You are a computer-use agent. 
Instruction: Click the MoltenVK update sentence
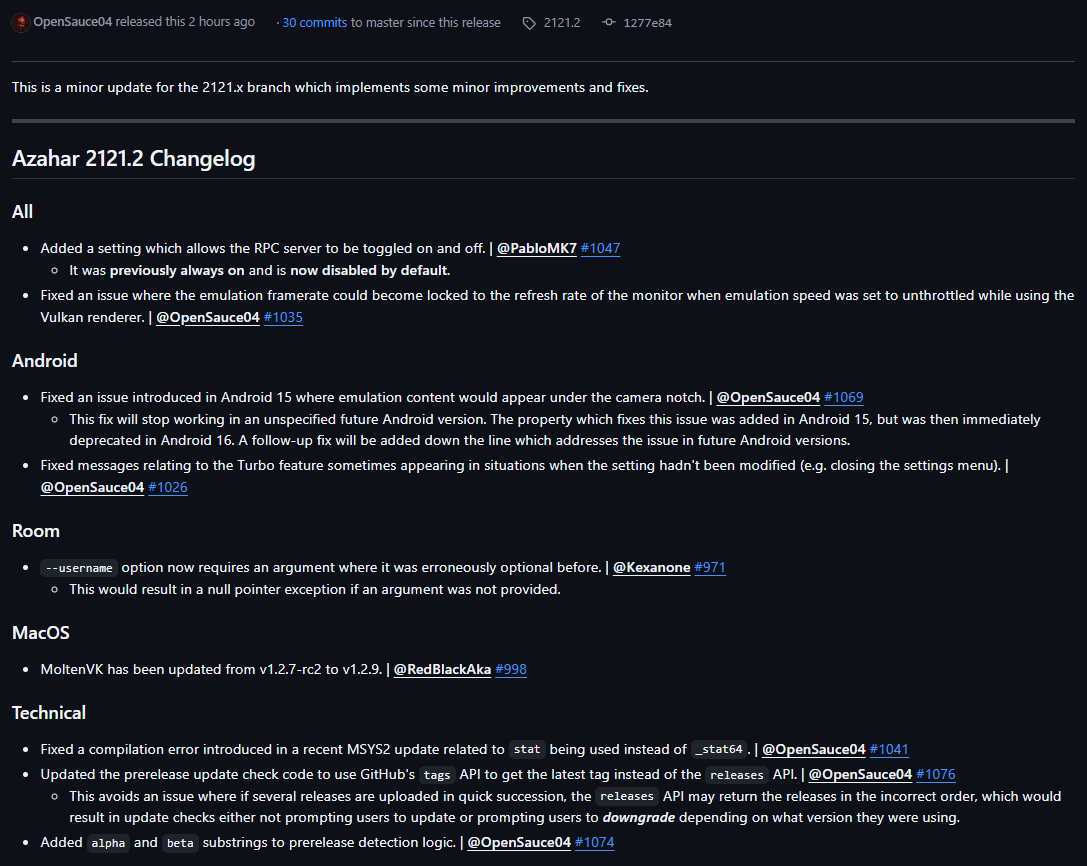(211, 669)
